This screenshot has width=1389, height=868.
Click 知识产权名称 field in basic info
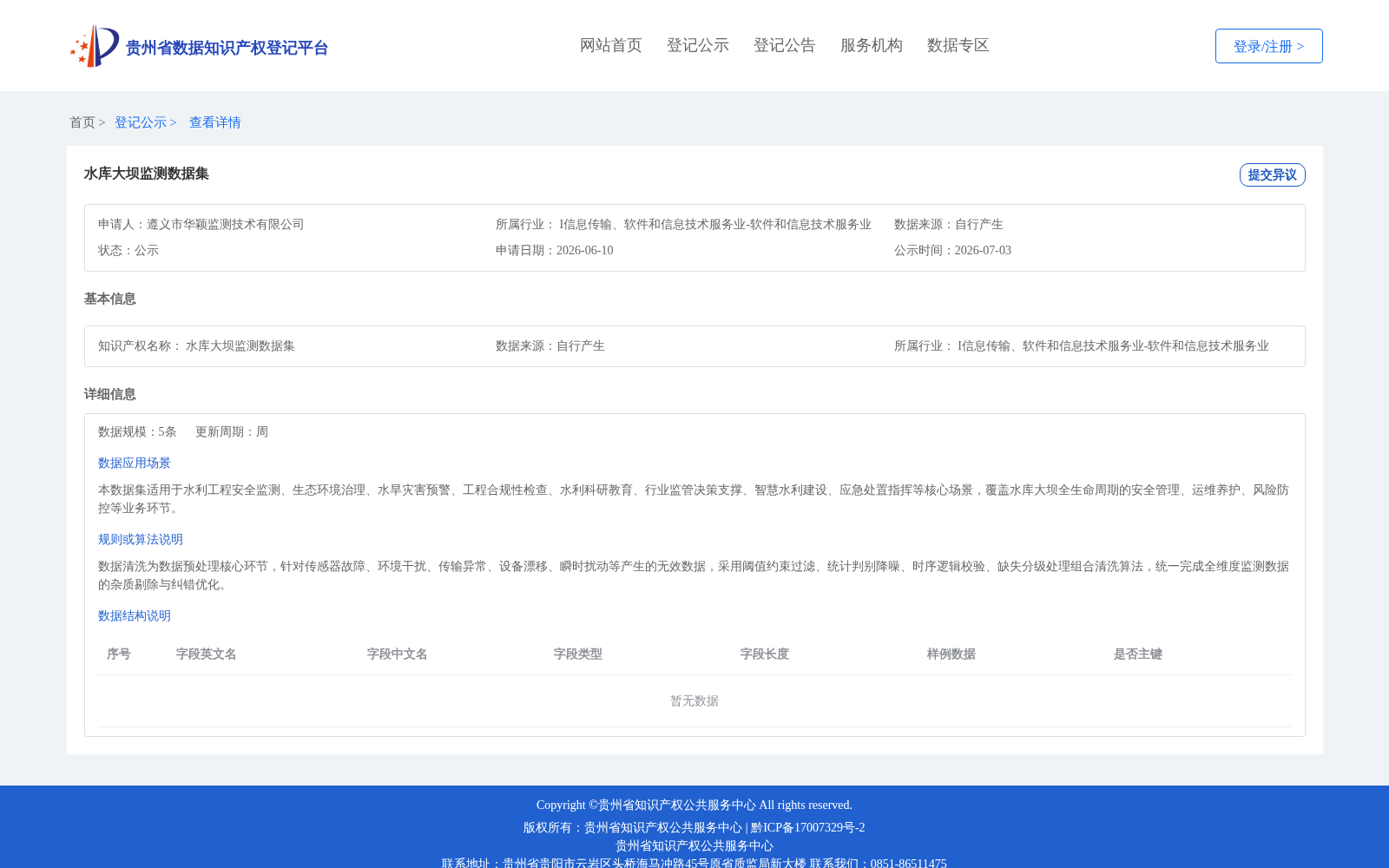click(x=196, y=345)
